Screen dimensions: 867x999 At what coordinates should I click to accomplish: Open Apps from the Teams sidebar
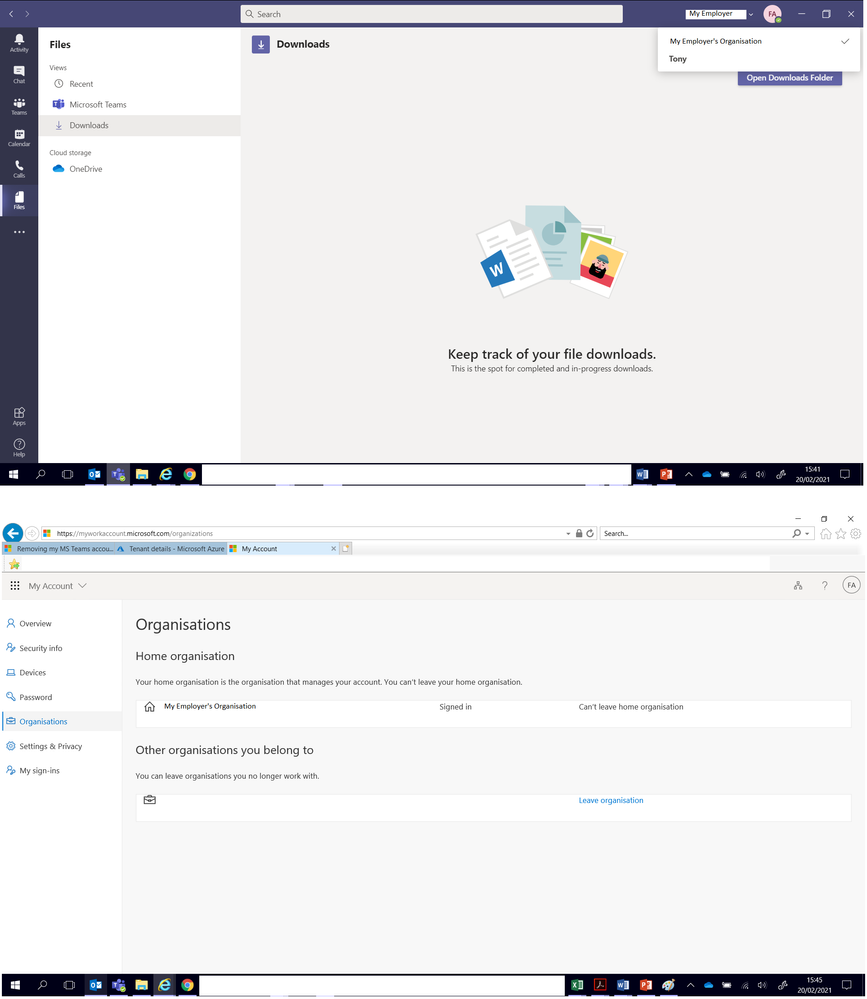18,415
